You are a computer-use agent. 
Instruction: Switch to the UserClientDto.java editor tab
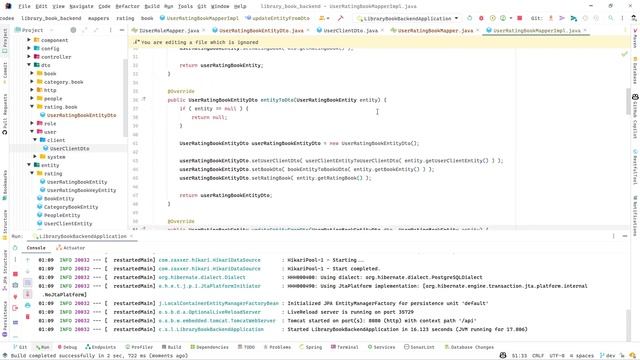point(350,30)
